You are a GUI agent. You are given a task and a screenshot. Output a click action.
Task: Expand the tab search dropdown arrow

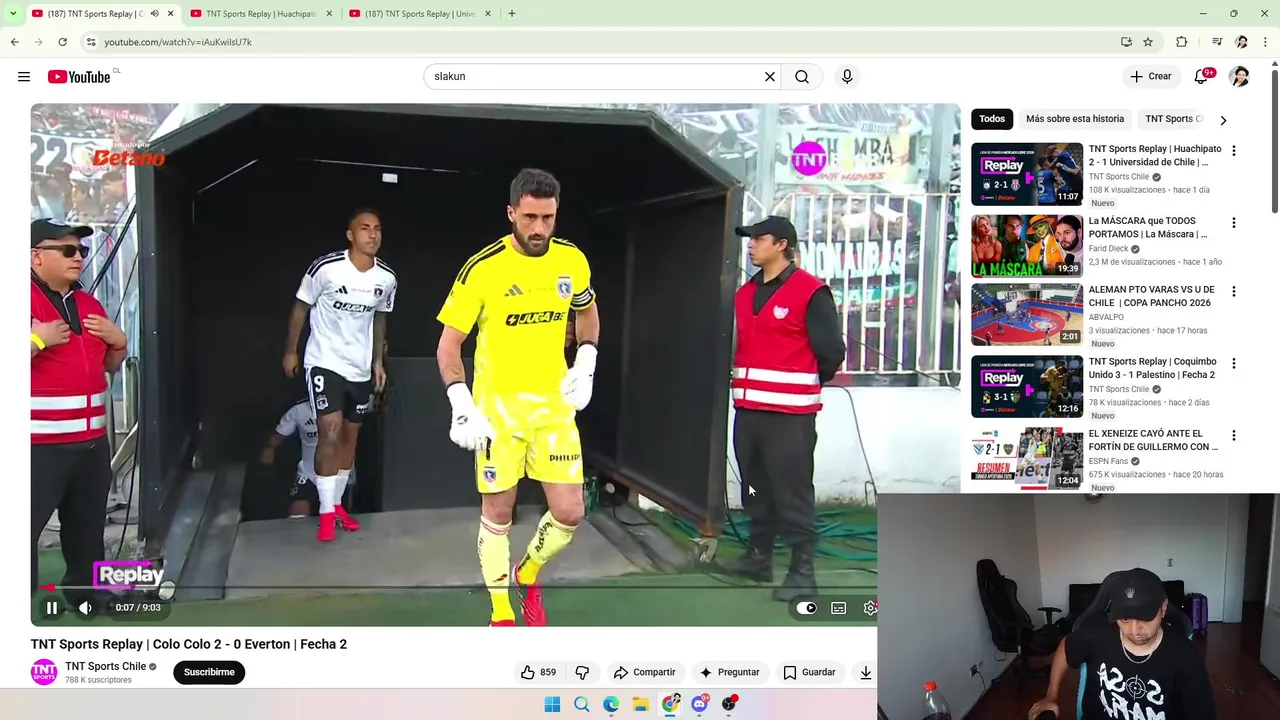point(12,14)
